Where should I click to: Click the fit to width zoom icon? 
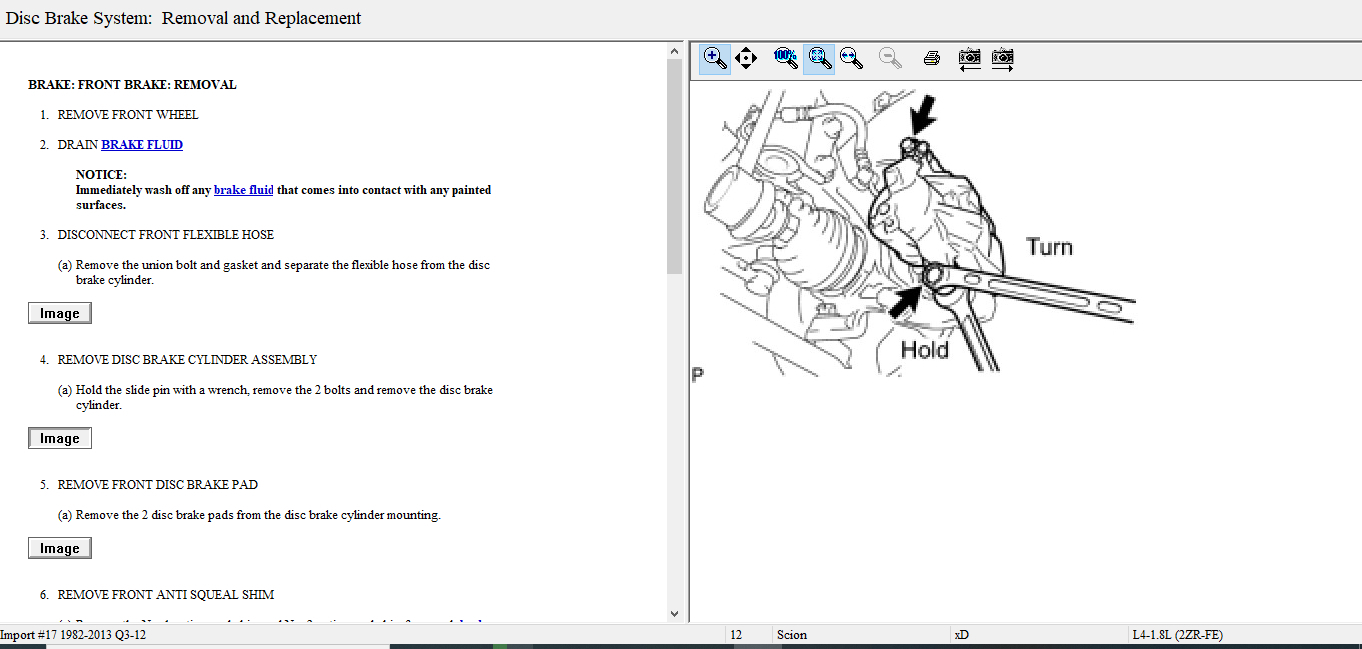tap(852, 58)
